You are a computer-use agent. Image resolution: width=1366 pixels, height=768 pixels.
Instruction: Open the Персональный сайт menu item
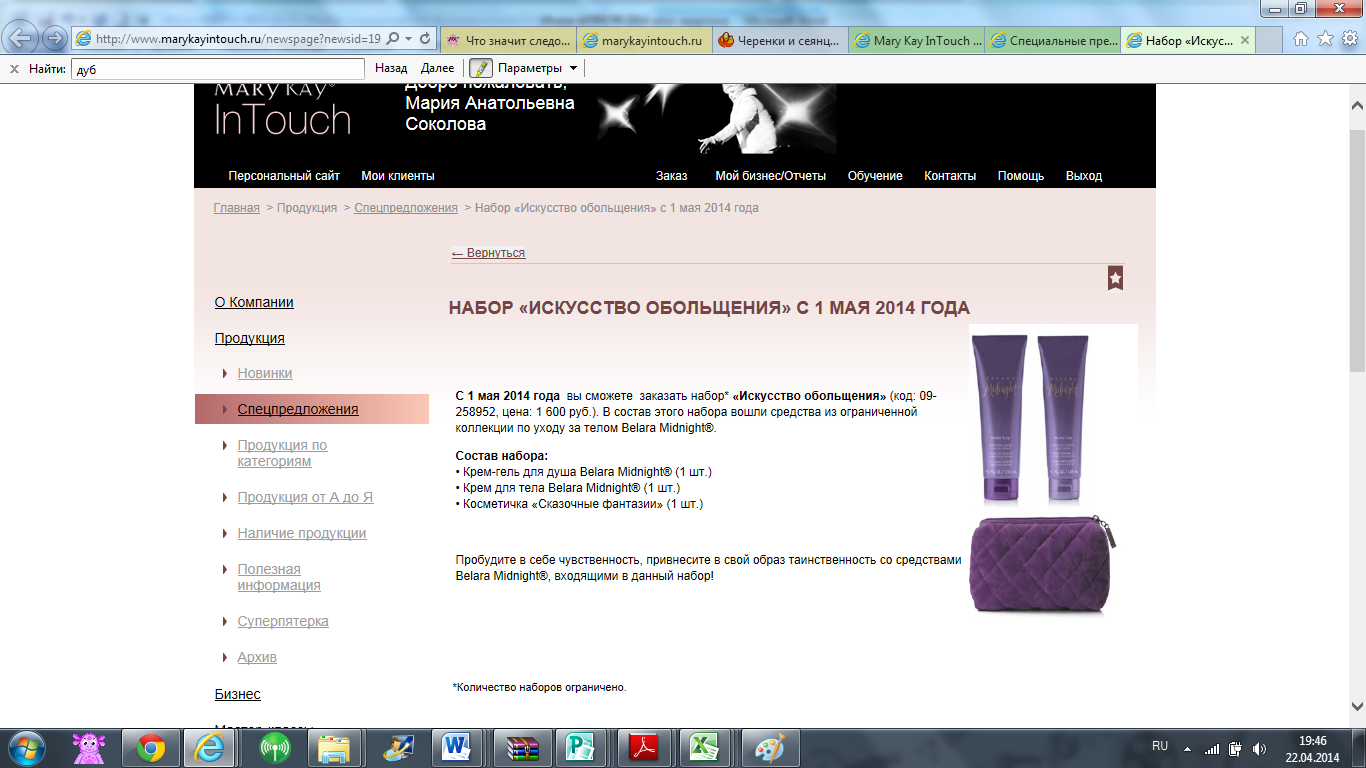click(284, 175)
